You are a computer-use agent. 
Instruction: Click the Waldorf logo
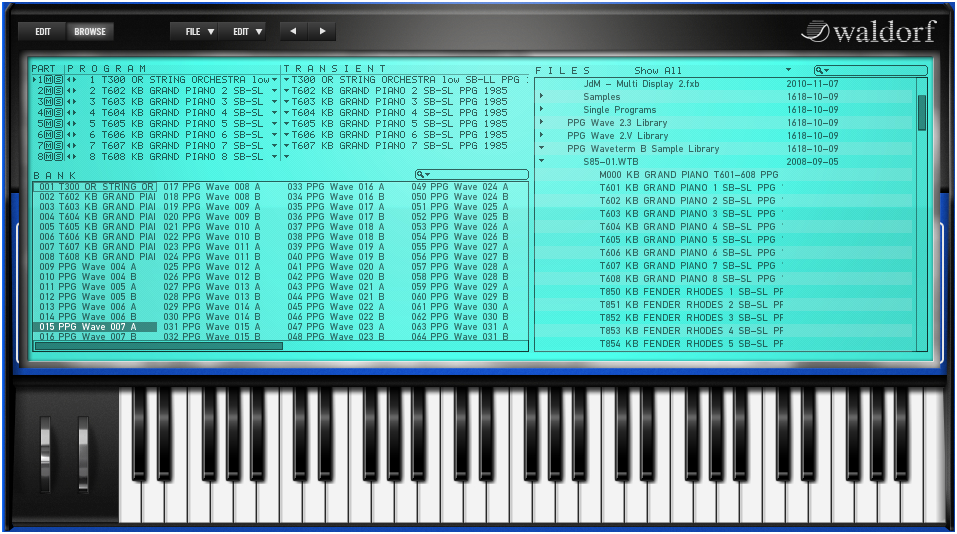tap(869, 31)
